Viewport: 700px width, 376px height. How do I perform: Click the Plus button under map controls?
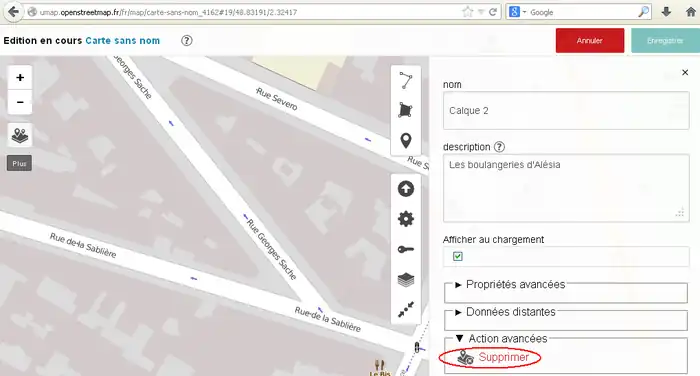19,163
